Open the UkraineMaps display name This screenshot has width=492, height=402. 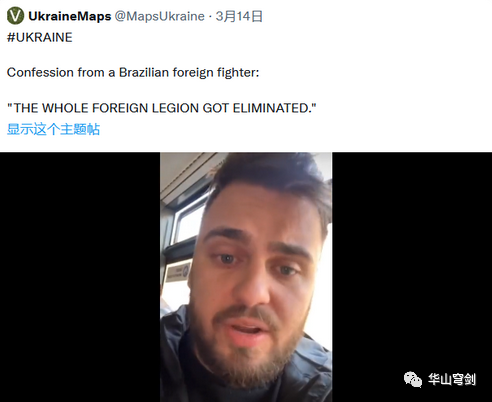(70, 16)
